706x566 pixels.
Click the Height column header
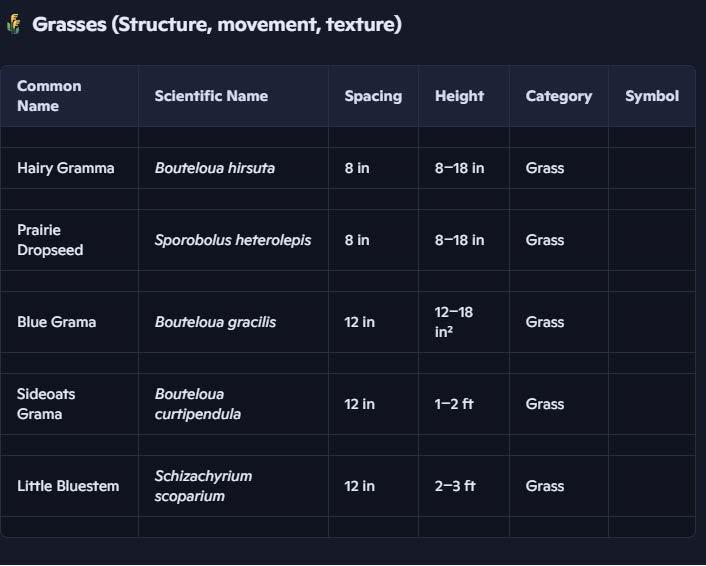[x=459, y=96]
